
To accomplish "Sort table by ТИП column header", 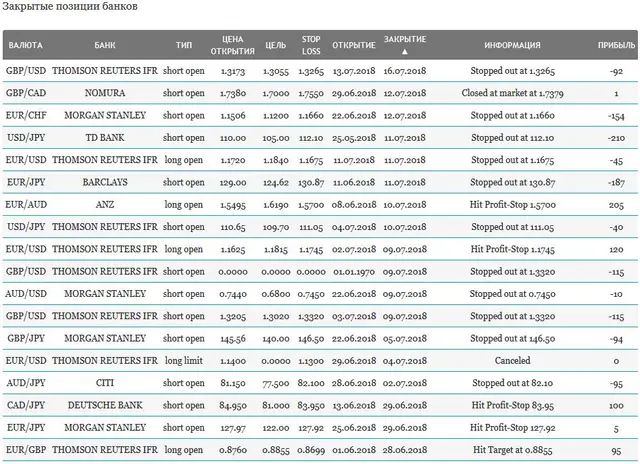I will pos(184,45).
